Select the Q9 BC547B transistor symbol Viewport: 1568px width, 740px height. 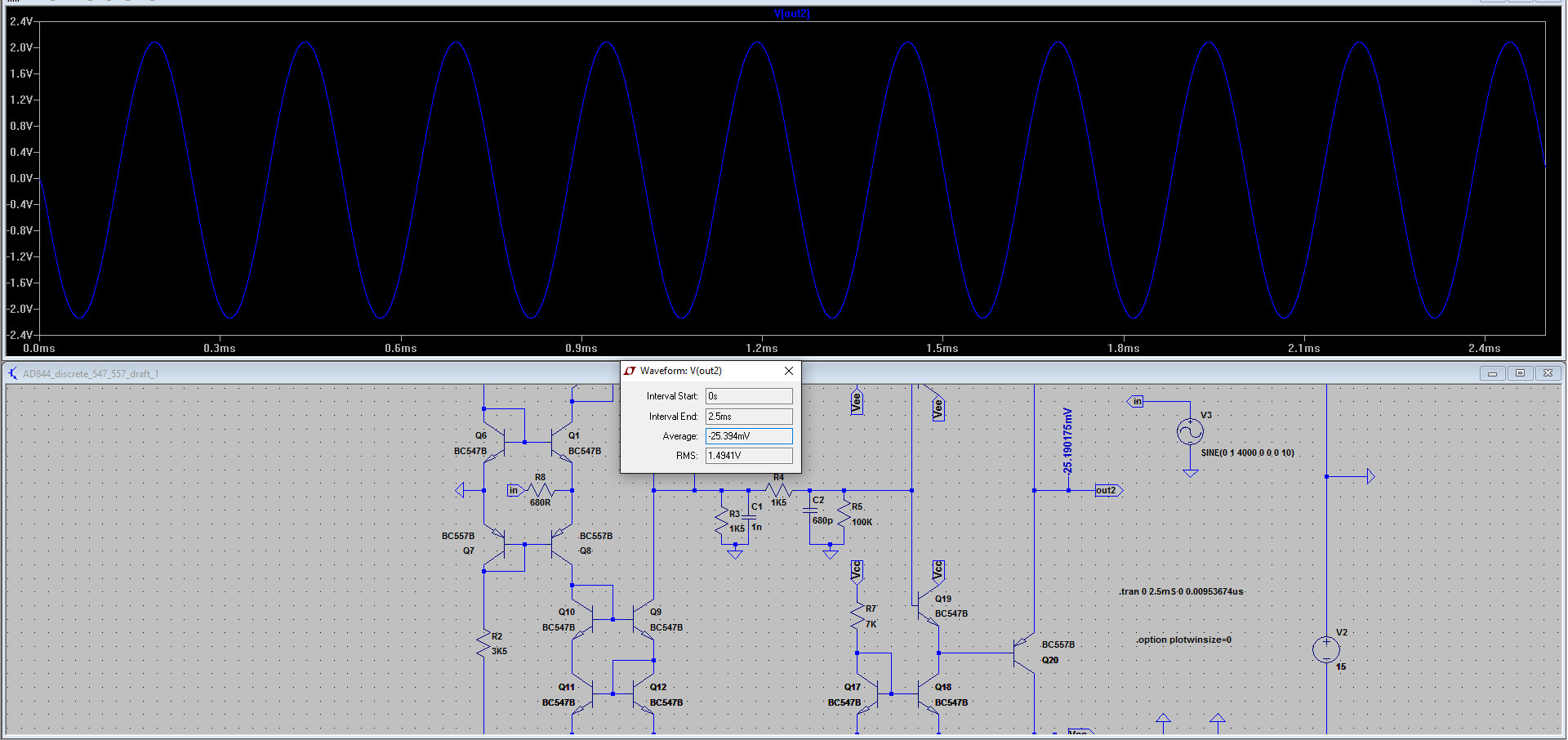[643, 621]
